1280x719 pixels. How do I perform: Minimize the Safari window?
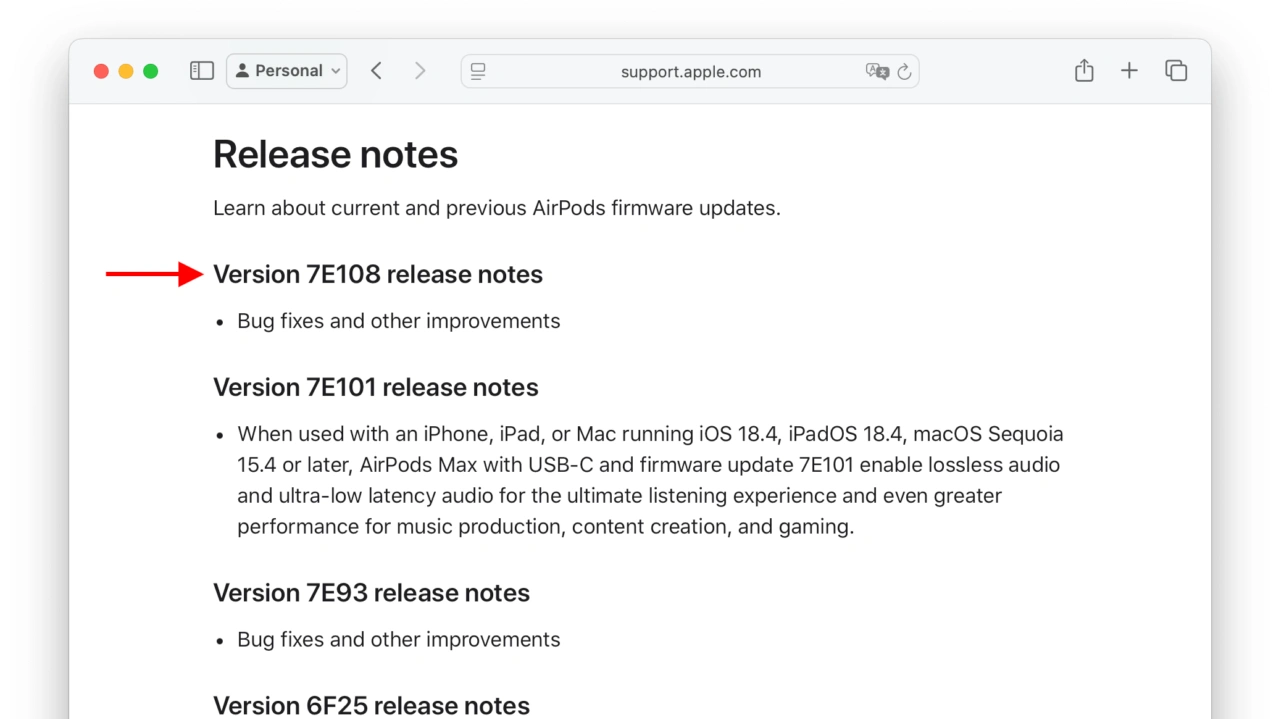point(126,71)
